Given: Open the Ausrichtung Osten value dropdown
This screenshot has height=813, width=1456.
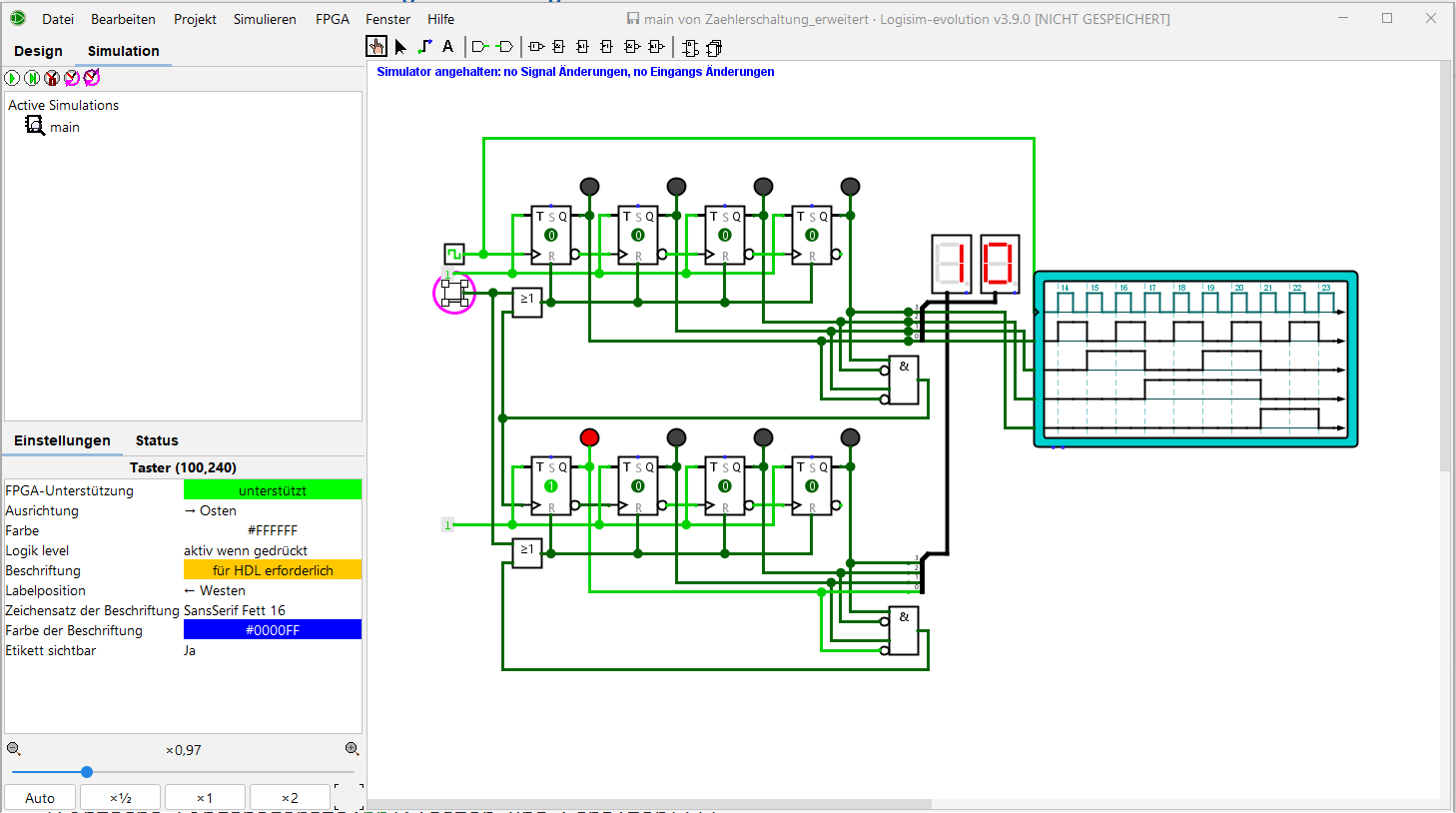Looking at the screenshot, I should [272, 510].
